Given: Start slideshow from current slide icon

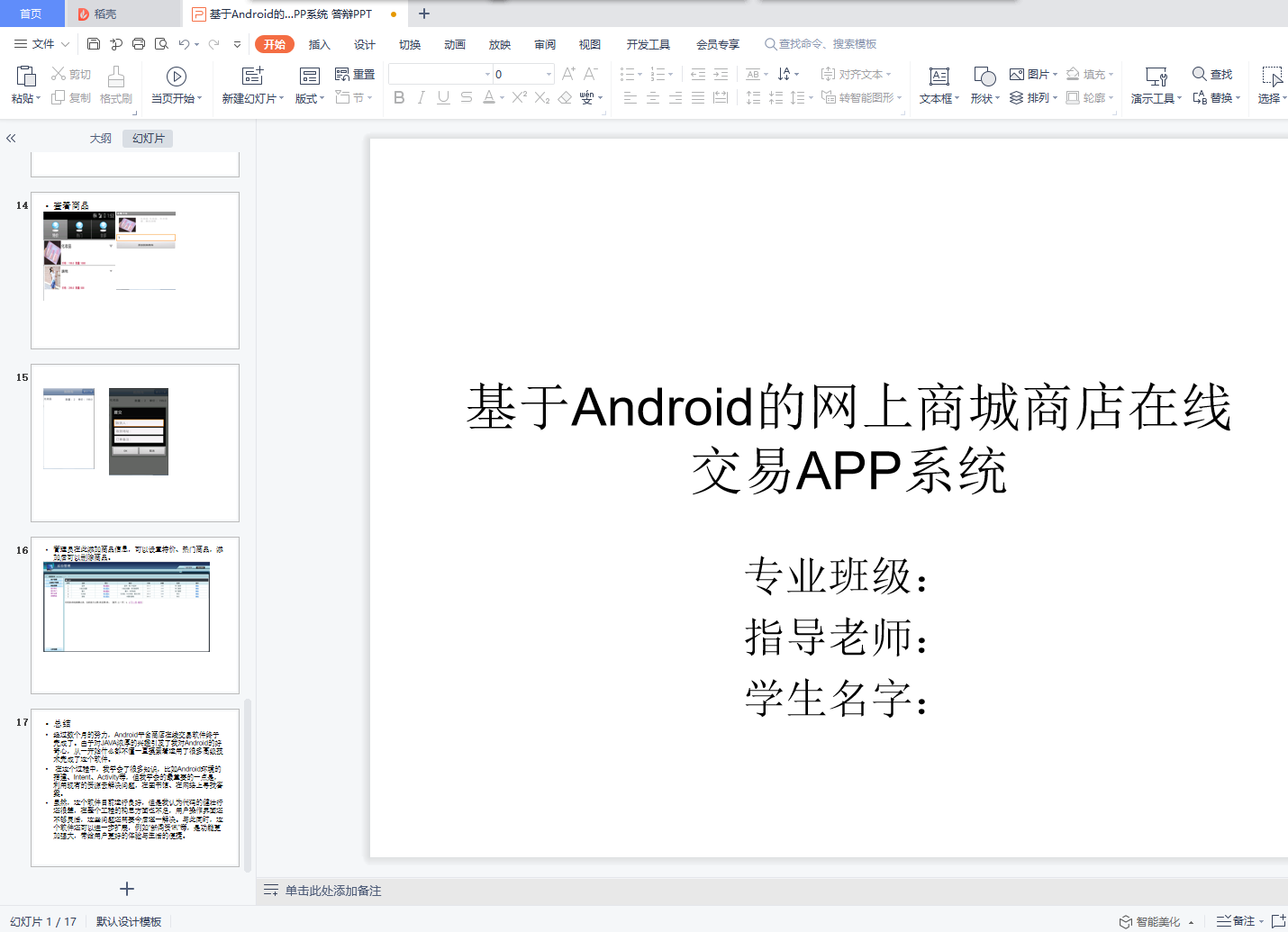Looking at the screenshot, I should 177,77.
